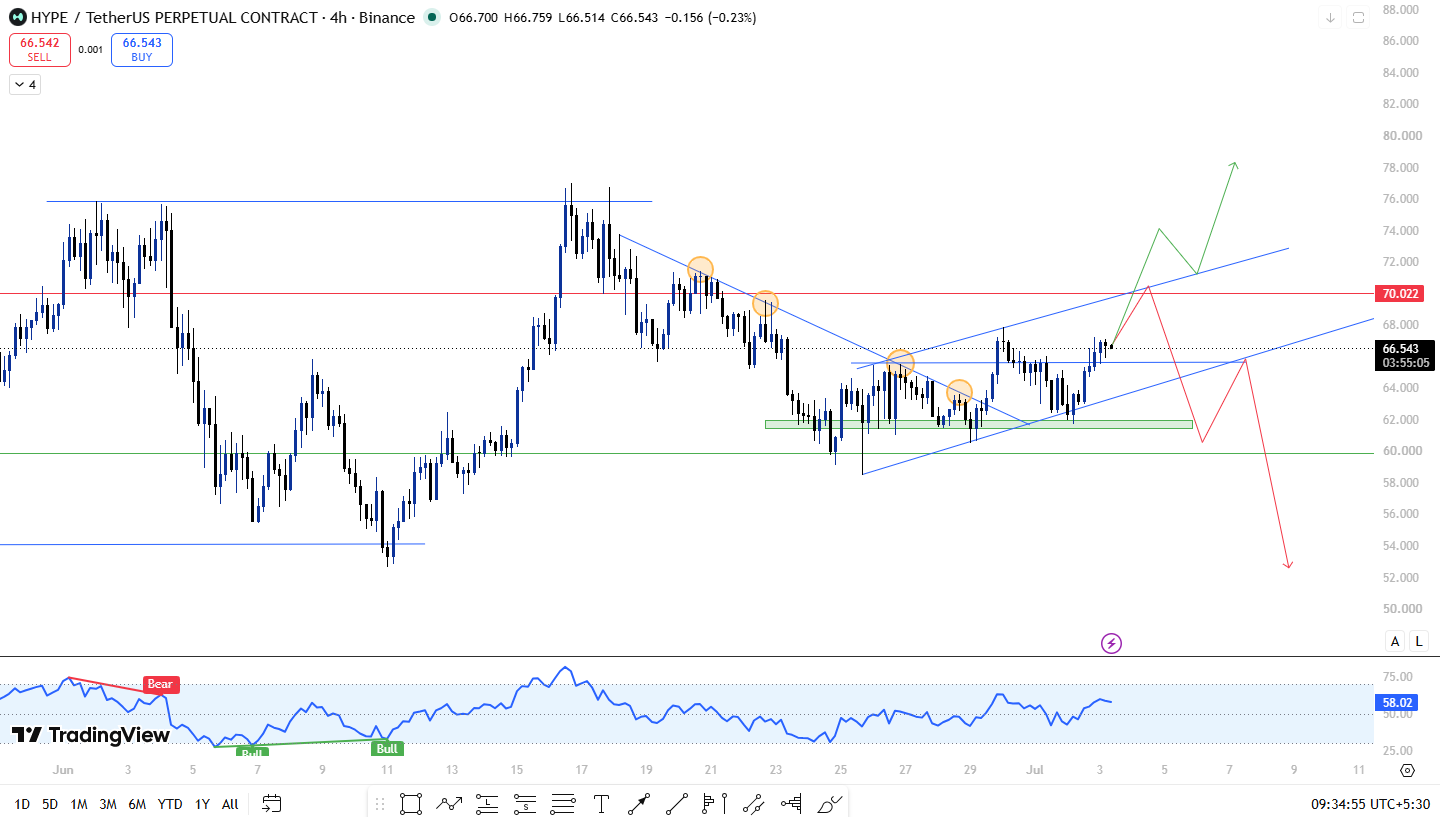Click the favorites toolbar drag handle
The width and height of the screenshot is (1440, 817).
click(x=379, y=803)
